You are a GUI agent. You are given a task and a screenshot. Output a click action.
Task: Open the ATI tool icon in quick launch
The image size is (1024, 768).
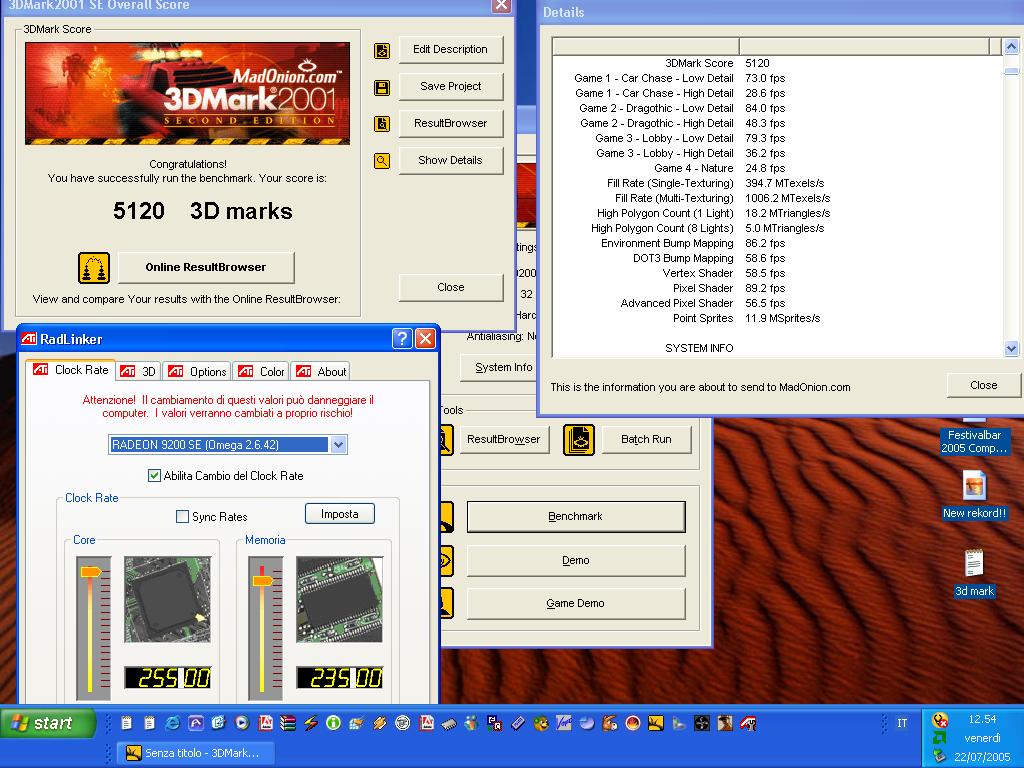[x=748, y=723]
